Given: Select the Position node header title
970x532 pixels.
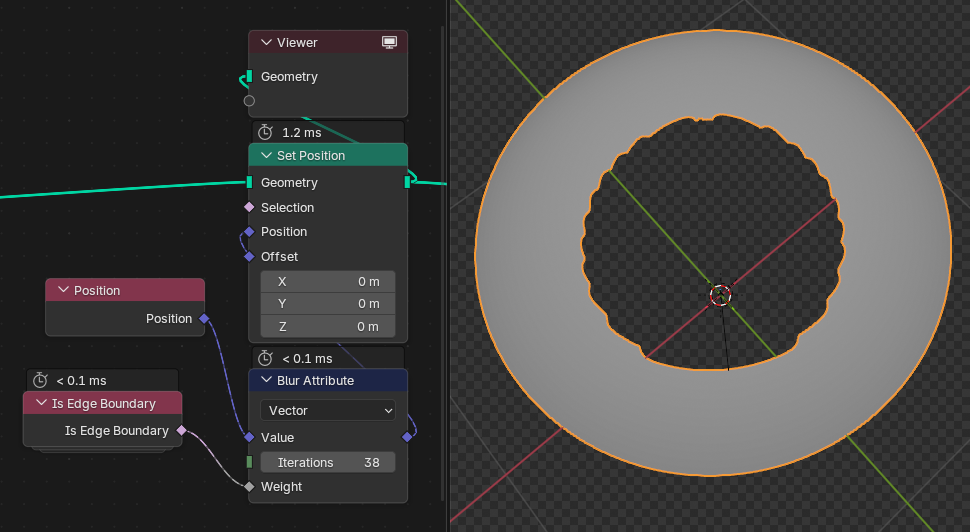Looking at the screenshot, I should tap(97, 291).
